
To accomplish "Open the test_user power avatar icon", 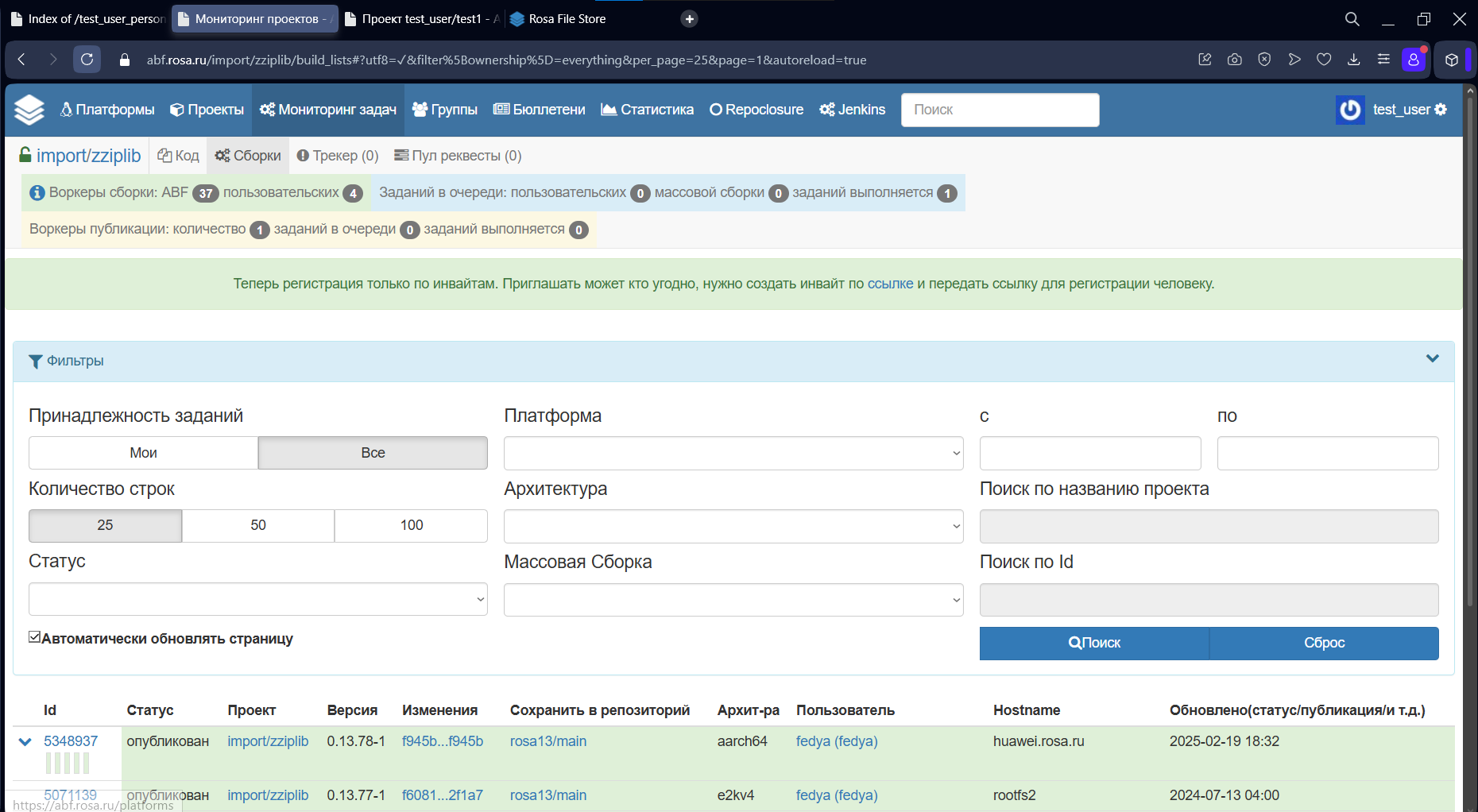I will coord(1350,110).
